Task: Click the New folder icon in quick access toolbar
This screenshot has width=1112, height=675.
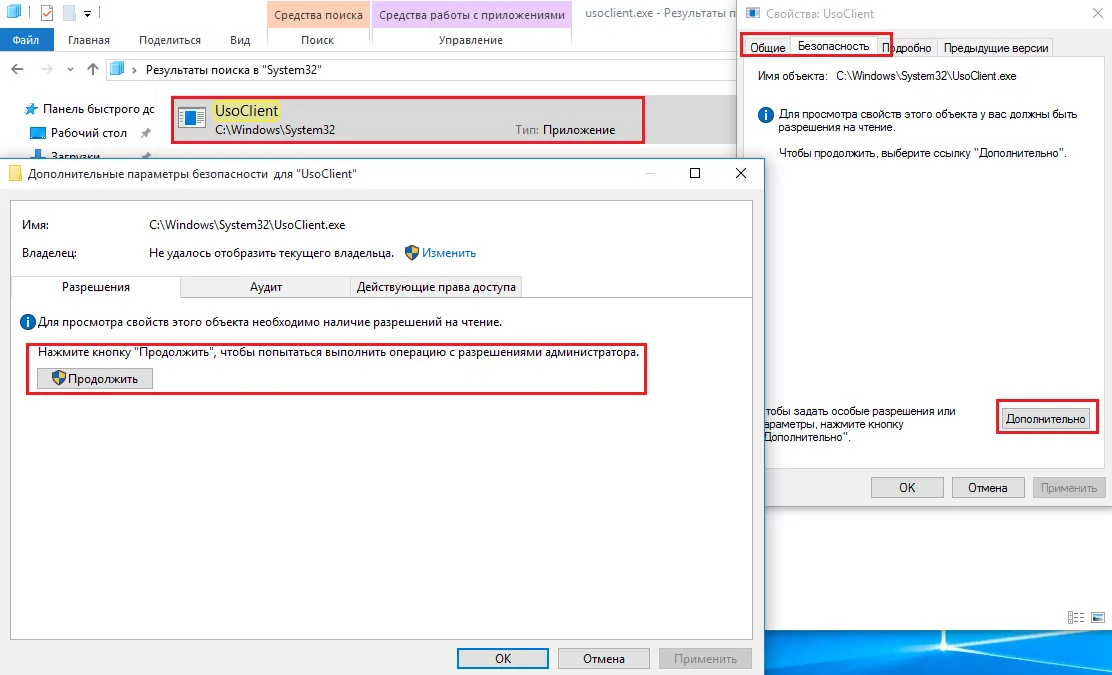Action: [x=69, y=13]
